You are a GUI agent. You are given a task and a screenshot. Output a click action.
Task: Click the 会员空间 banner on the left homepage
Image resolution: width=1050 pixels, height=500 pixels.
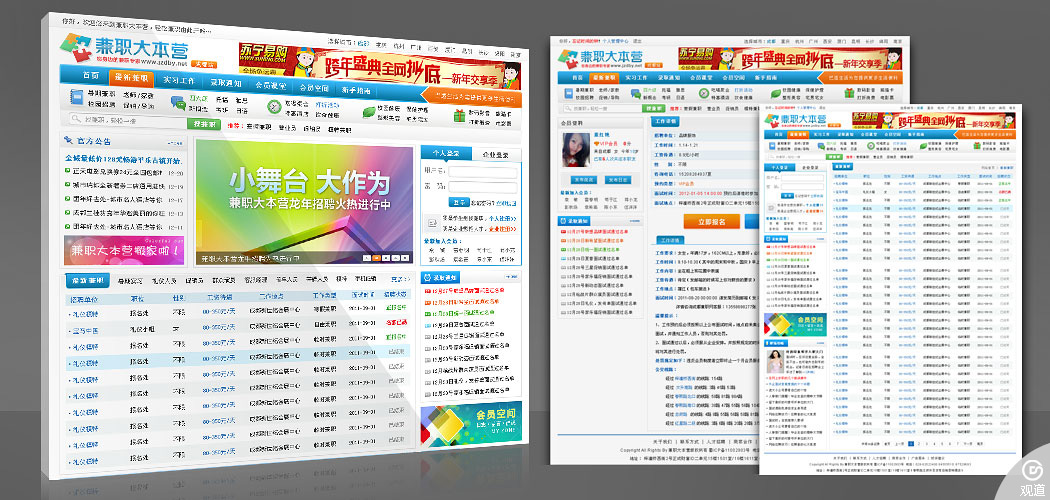click(x=471, y=424)
